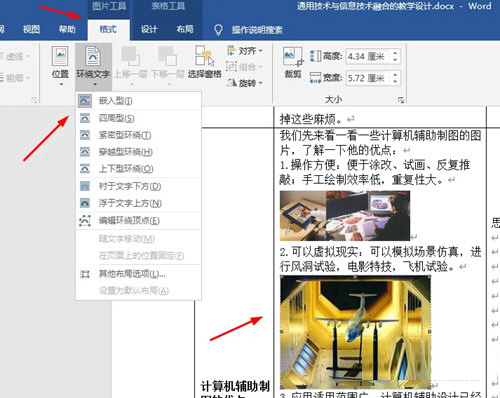This screenshot has height=398, width=500.
Task: Switch to the 格式 ribbon tab
Action: click(108, 29)
